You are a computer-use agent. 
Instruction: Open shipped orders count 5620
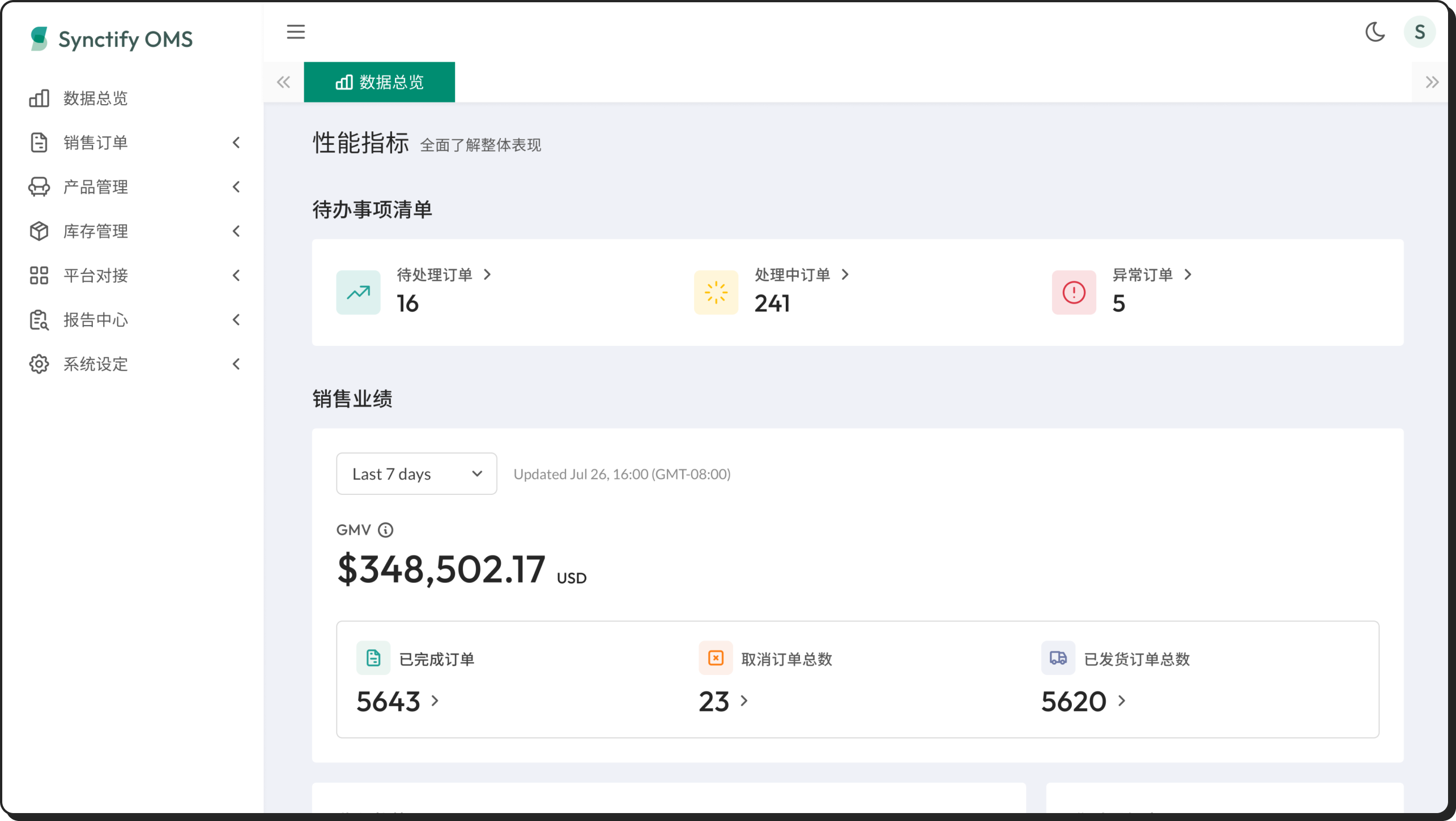pos(1074,702)
